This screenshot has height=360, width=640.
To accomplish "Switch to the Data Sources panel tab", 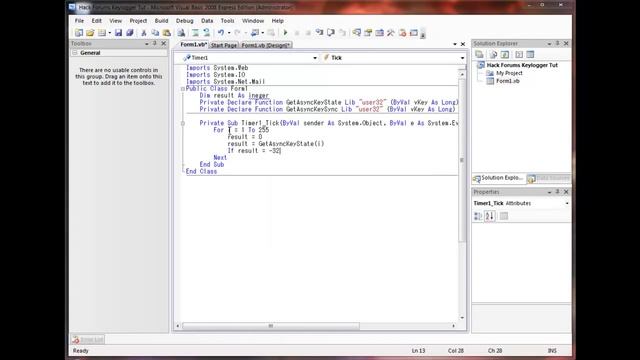I will (549, 178).
